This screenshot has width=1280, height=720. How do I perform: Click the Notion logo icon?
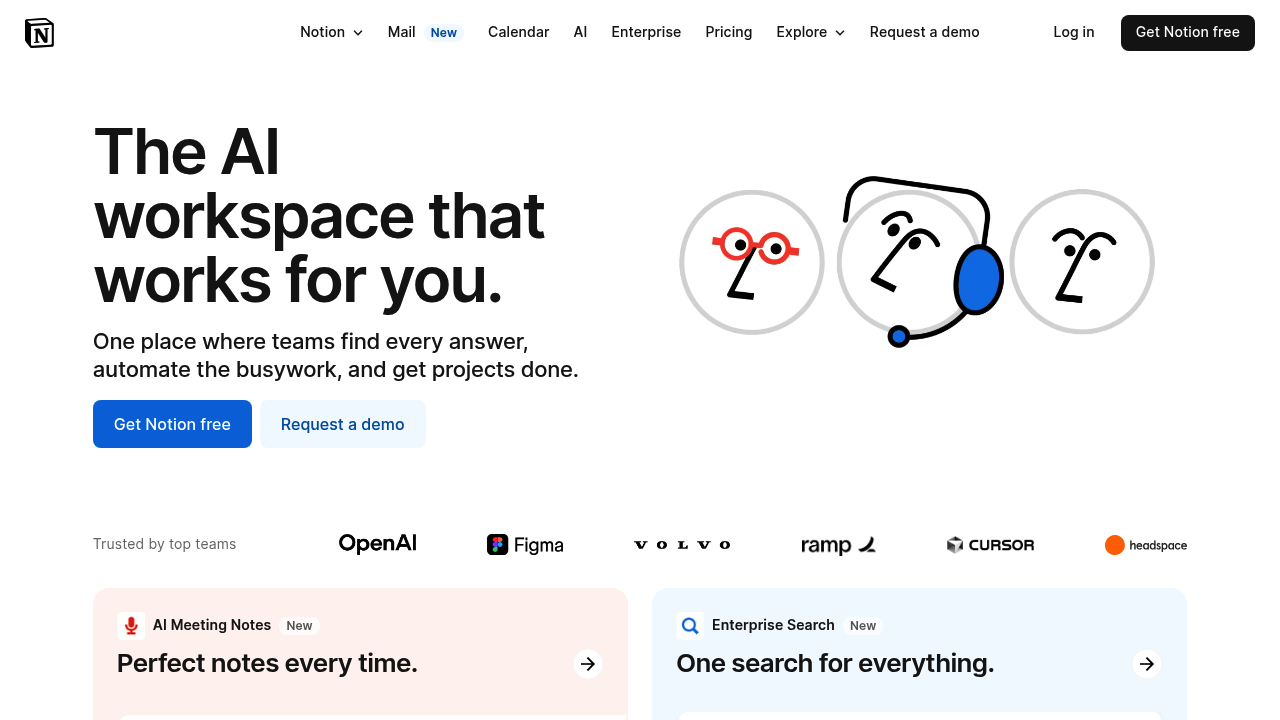point(39,33)
